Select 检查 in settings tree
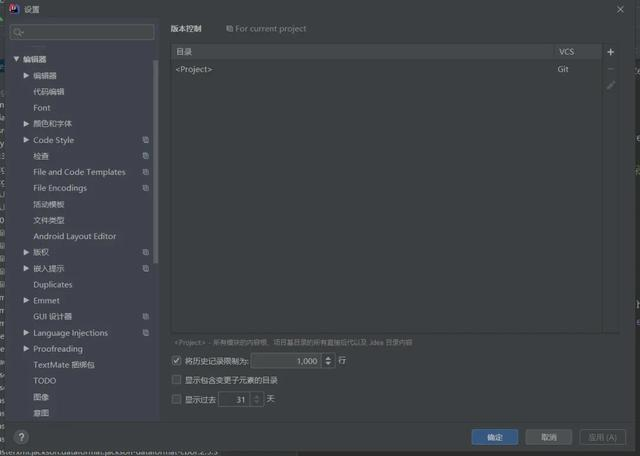This screenshot has width=640, height=456. pos(41,156)
